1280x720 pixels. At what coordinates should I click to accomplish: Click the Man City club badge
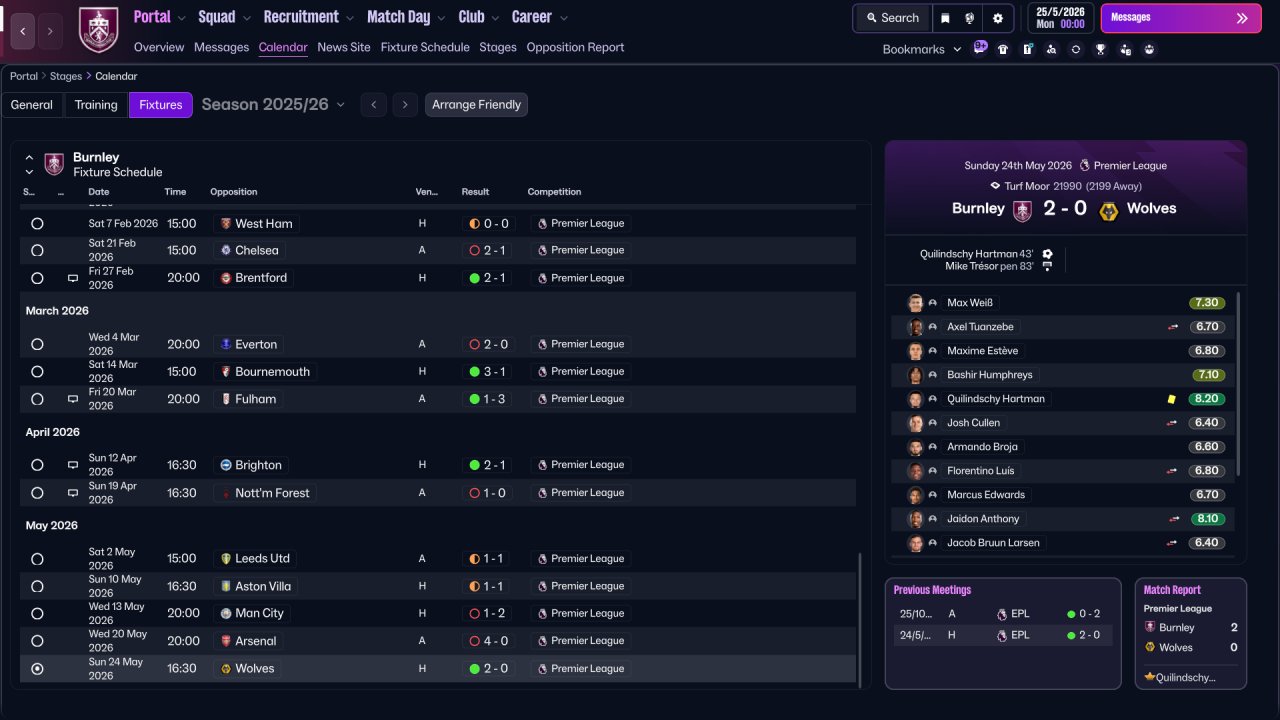(x=226, y=613)
